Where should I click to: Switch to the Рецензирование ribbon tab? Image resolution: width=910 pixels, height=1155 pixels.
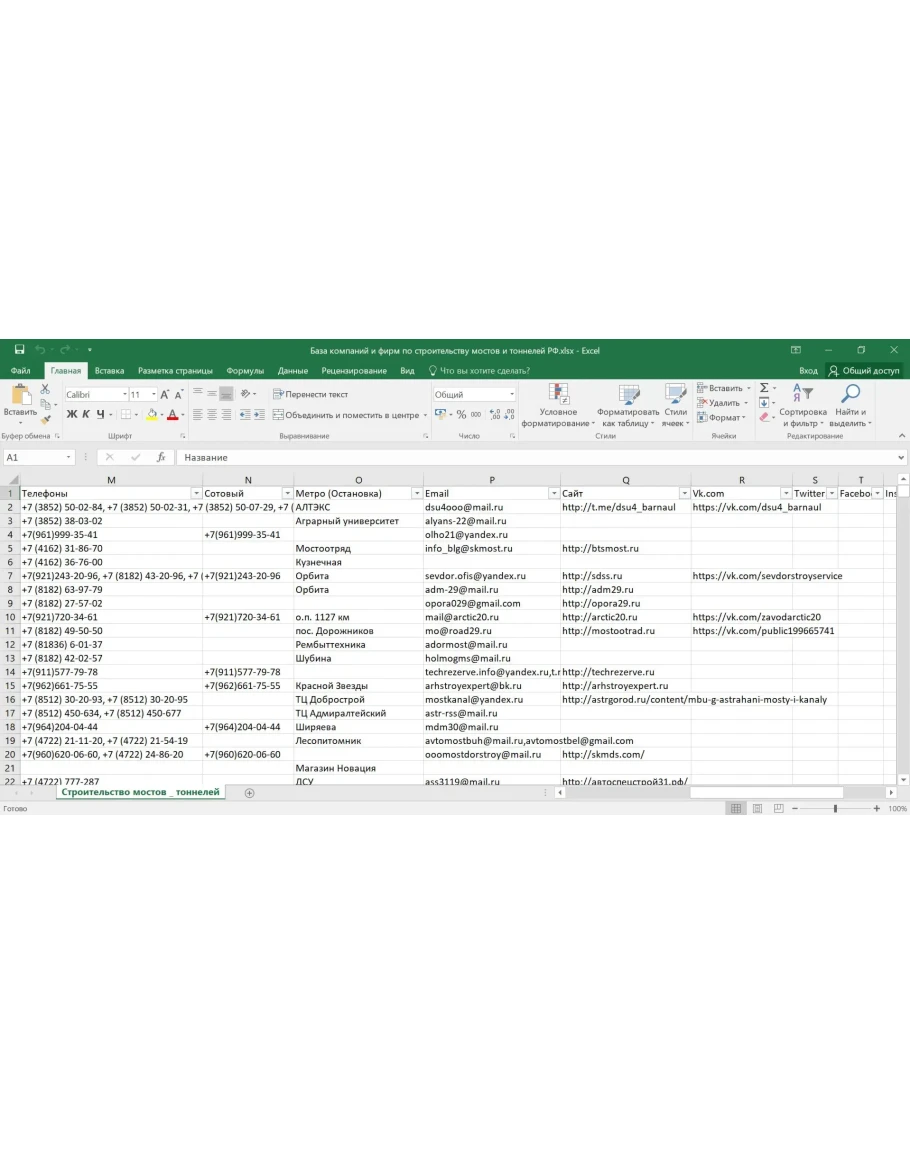pyautogui.click(x=354, y=371)
